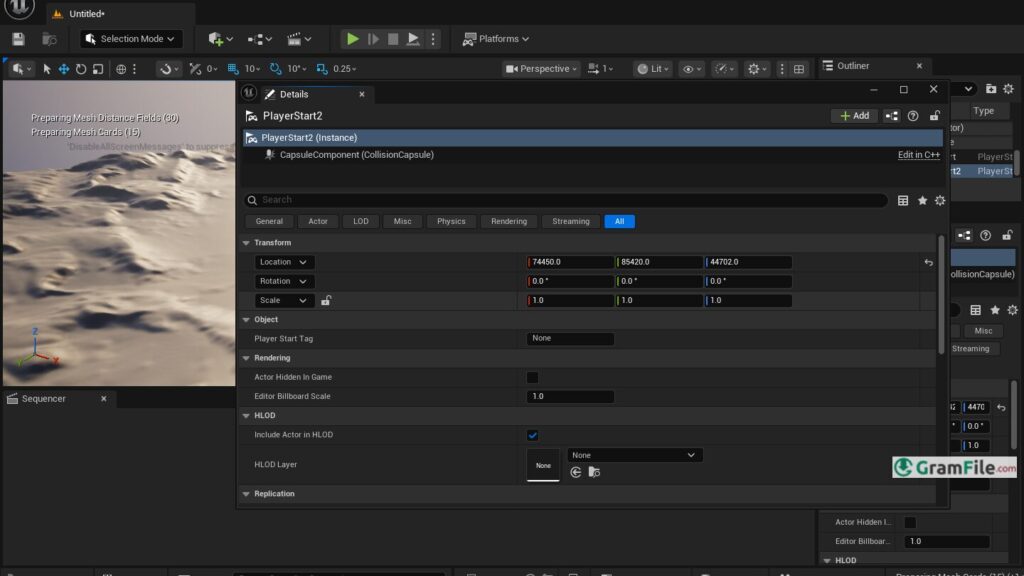Image resolution: width=1024 pixels, height=576 pixels.
Task: Open the Selection Mode dropdown
Action: click(x=131, y=39)
